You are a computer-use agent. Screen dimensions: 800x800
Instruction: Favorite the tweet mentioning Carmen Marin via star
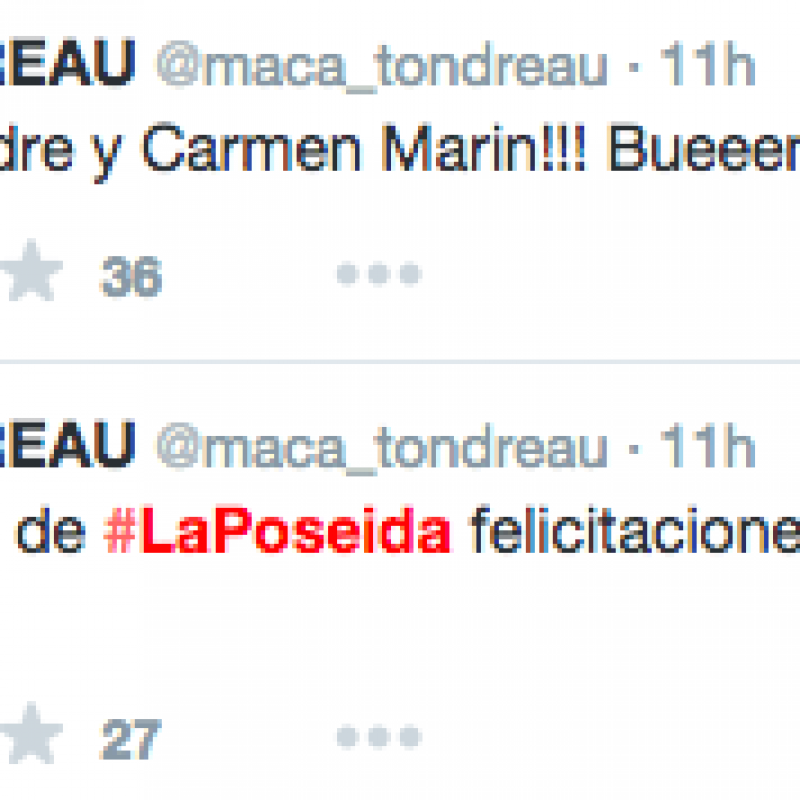click(32, 270)
